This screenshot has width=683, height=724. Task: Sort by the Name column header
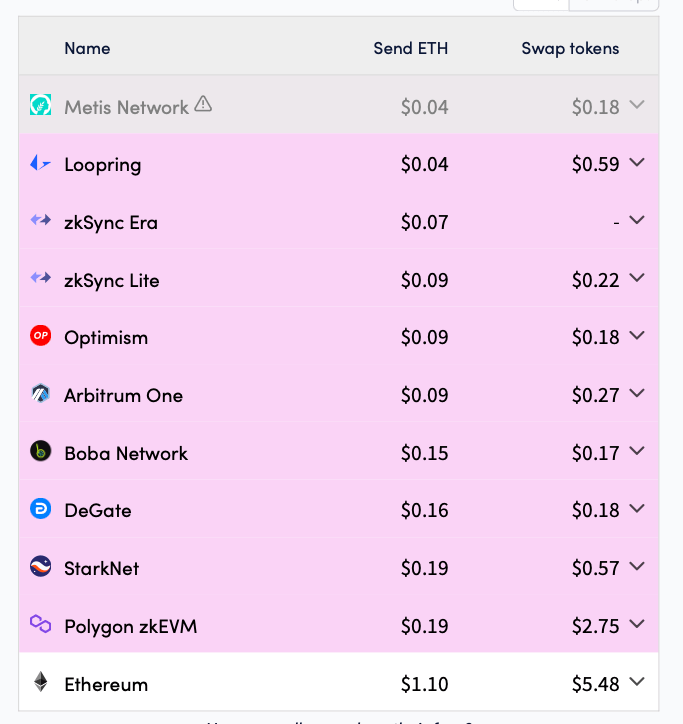coord(87,48)
